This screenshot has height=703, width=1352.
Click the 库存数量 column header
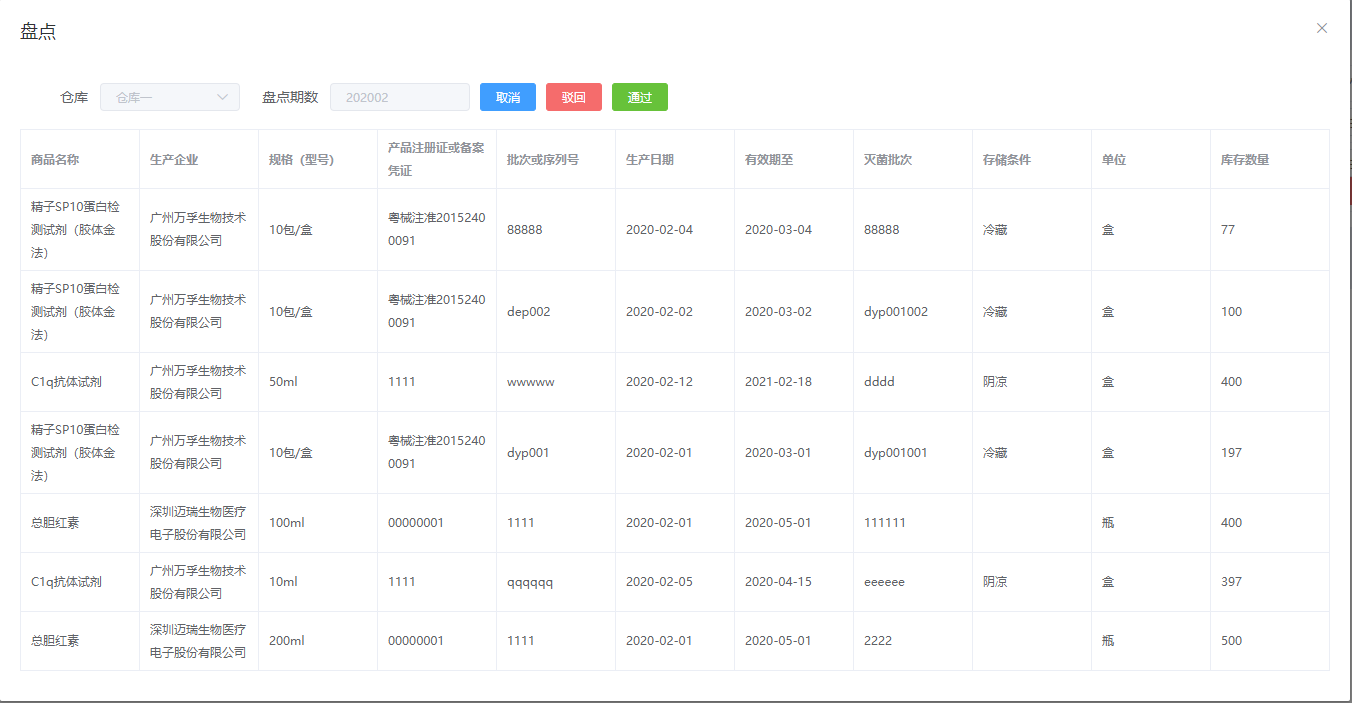1245,159
